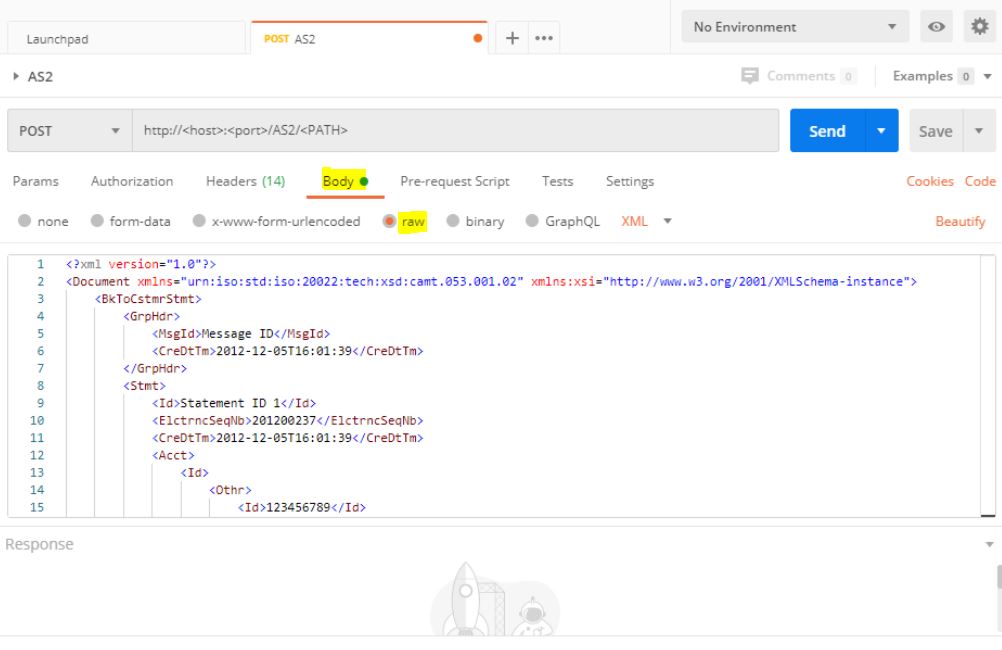
Task: Select GraphQL body type
Action: pyautogui.click(x=532, y=222)
